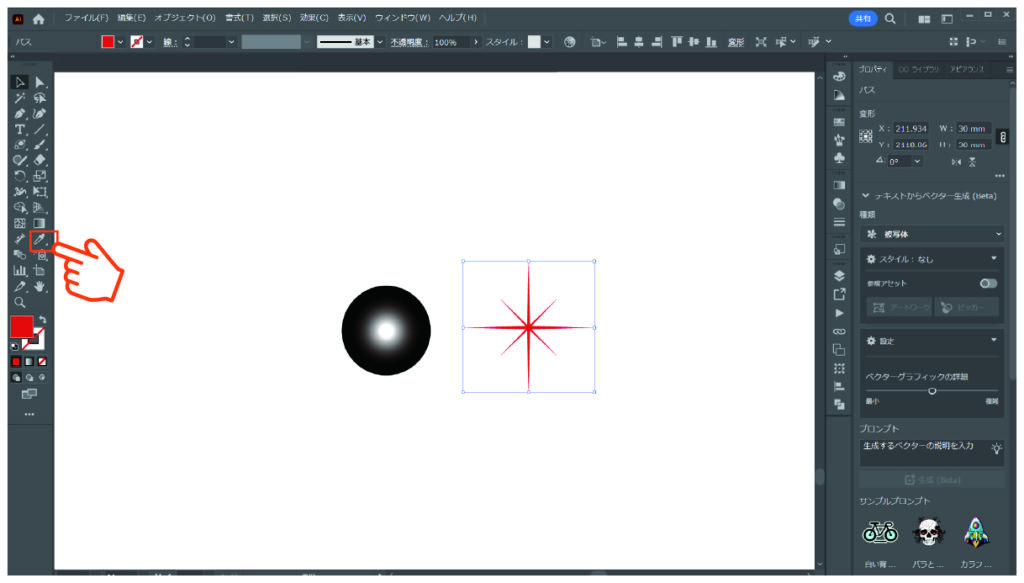Open the Links panel icon

839,332
